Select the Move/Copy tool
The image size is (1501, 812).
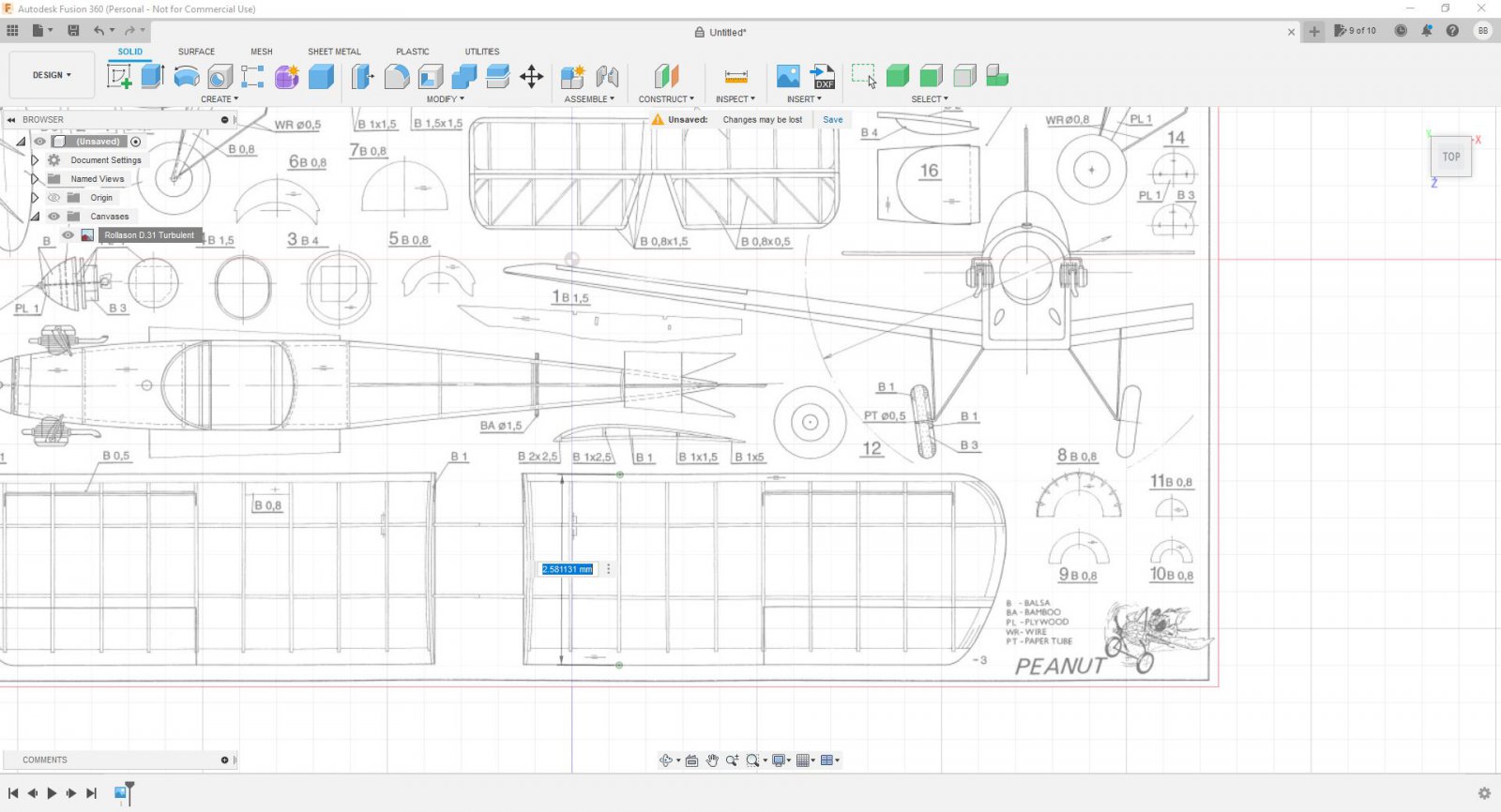532,76
